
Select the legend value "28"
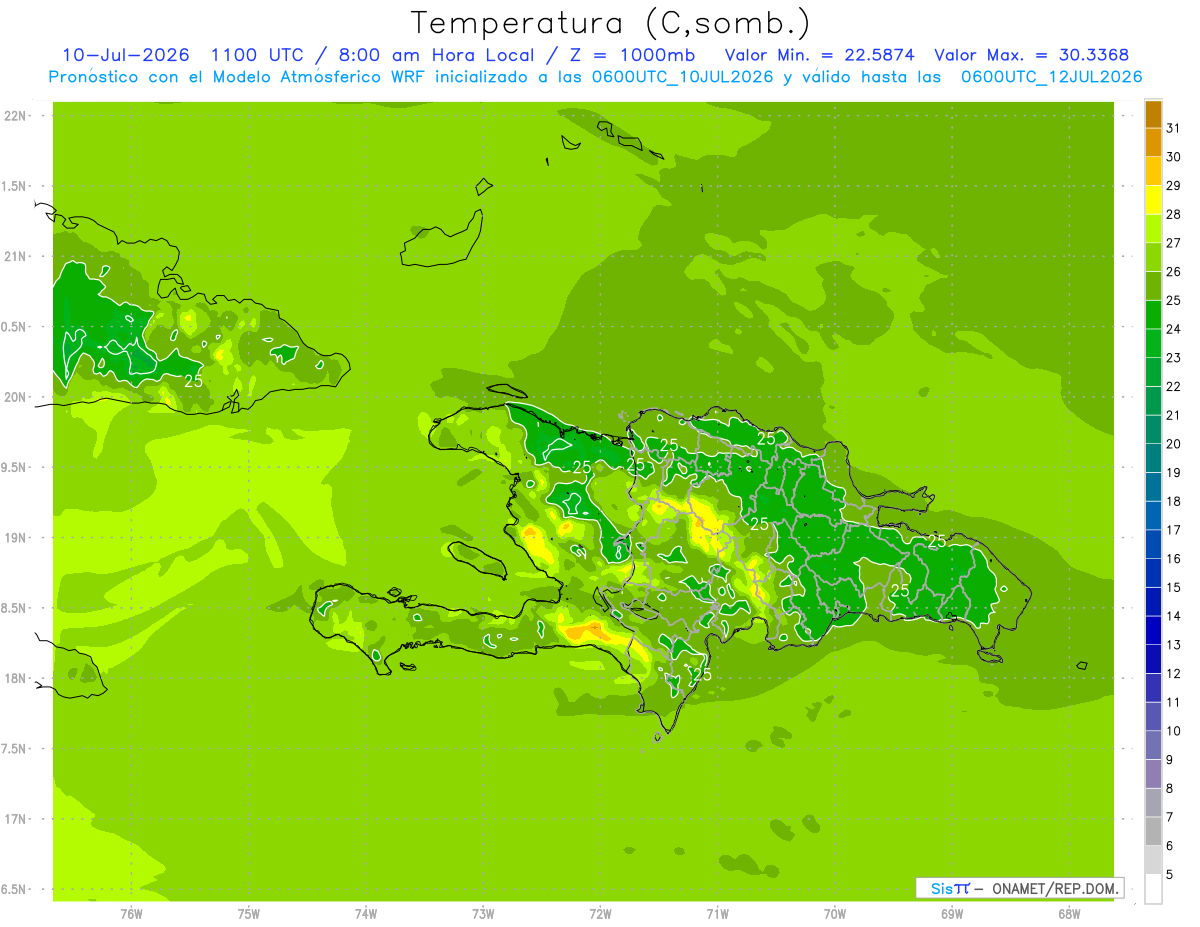click(1173, 214)
